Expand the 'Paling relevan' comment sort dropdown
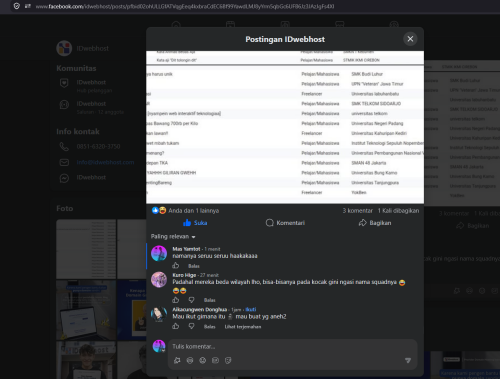 173,236
